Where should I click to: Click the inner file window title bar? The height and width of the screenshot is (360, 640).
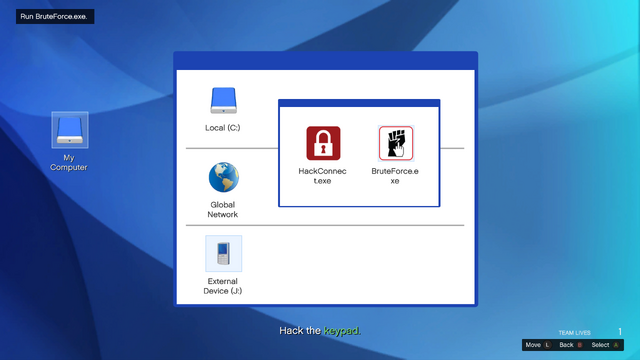(x=359, y=103)
